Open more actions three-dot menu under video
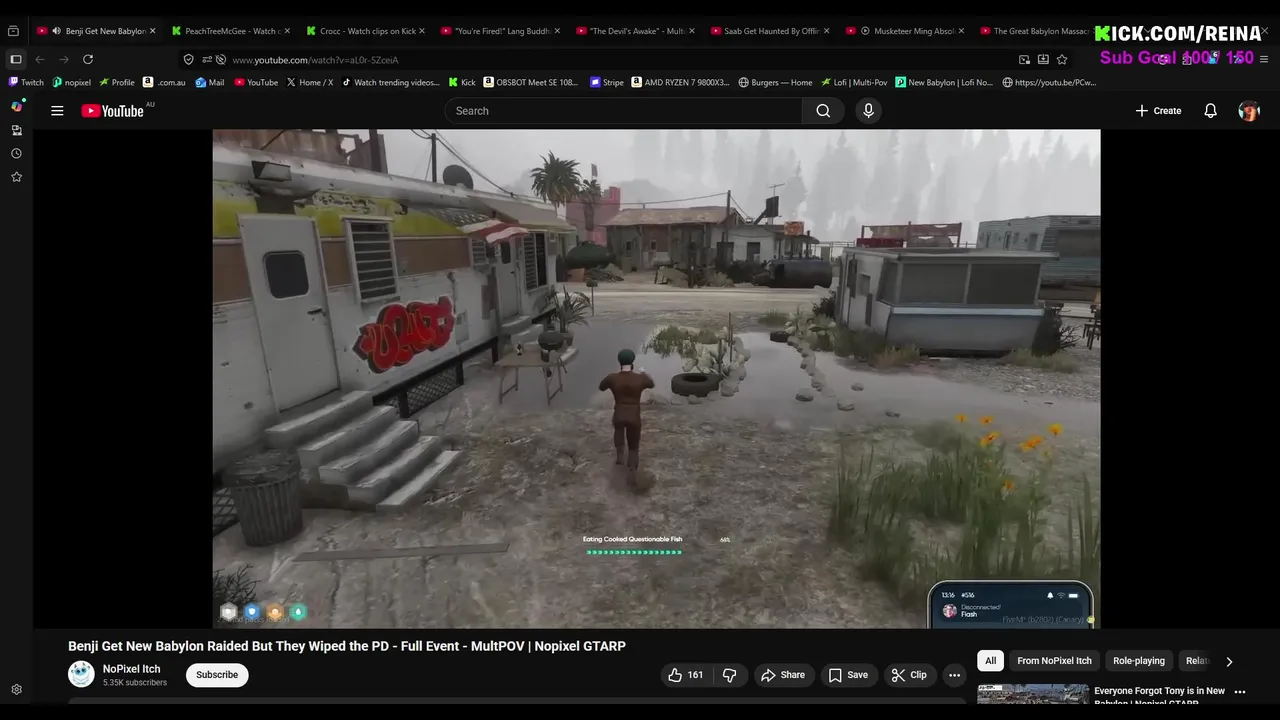This screenshot has width=1280, height=720. [x=954, y=675]
